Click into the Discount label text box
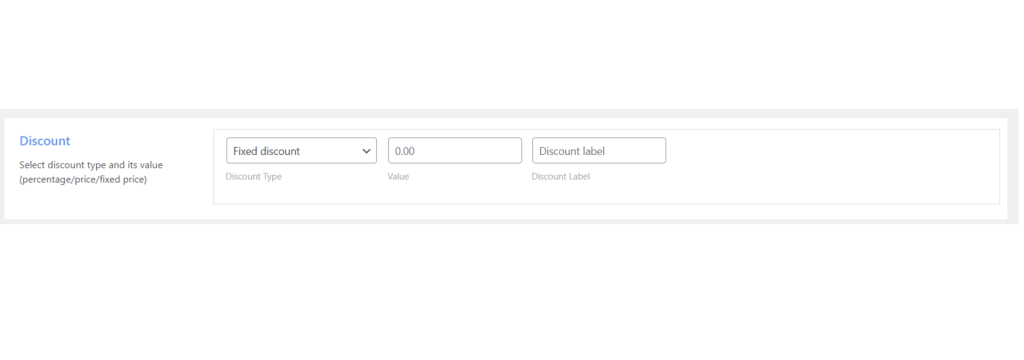The image size is (1024, 360). pyautogui.click(x=599, y=150)
